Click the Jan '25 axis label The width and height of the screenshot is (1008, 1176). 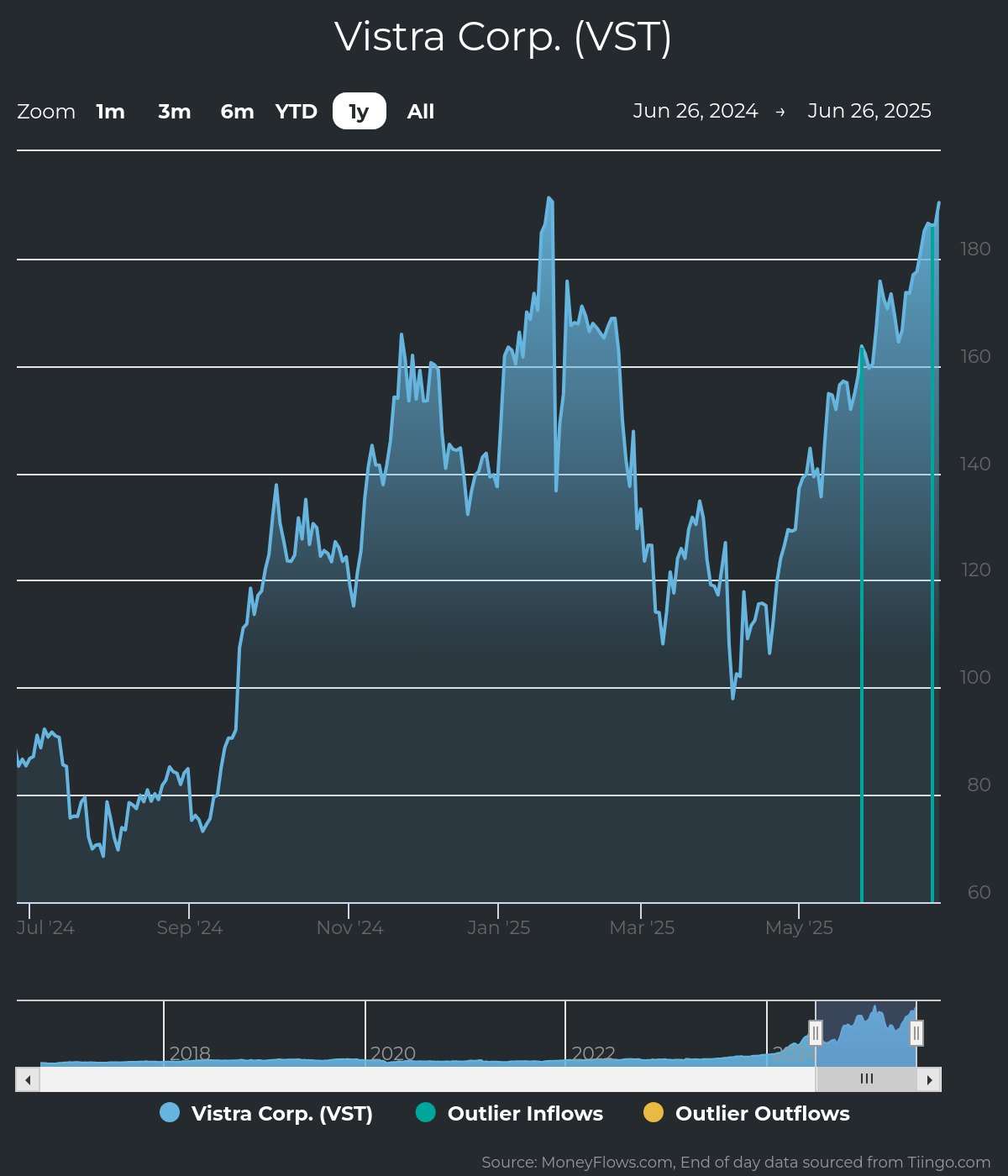pos(499,928)
